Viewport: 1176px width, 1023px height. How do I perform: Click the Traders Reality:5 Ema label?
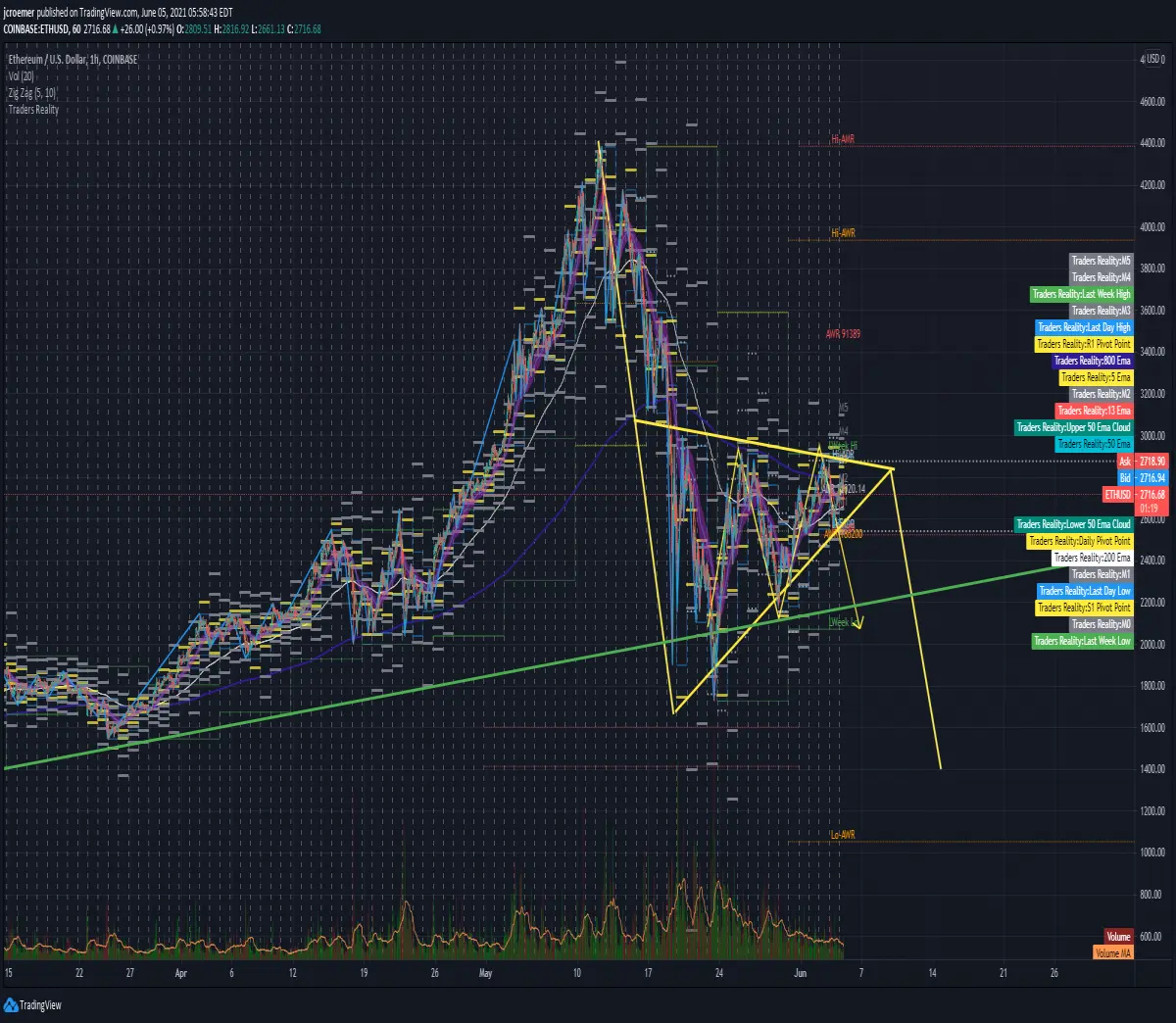click(x=1096, y=377)
